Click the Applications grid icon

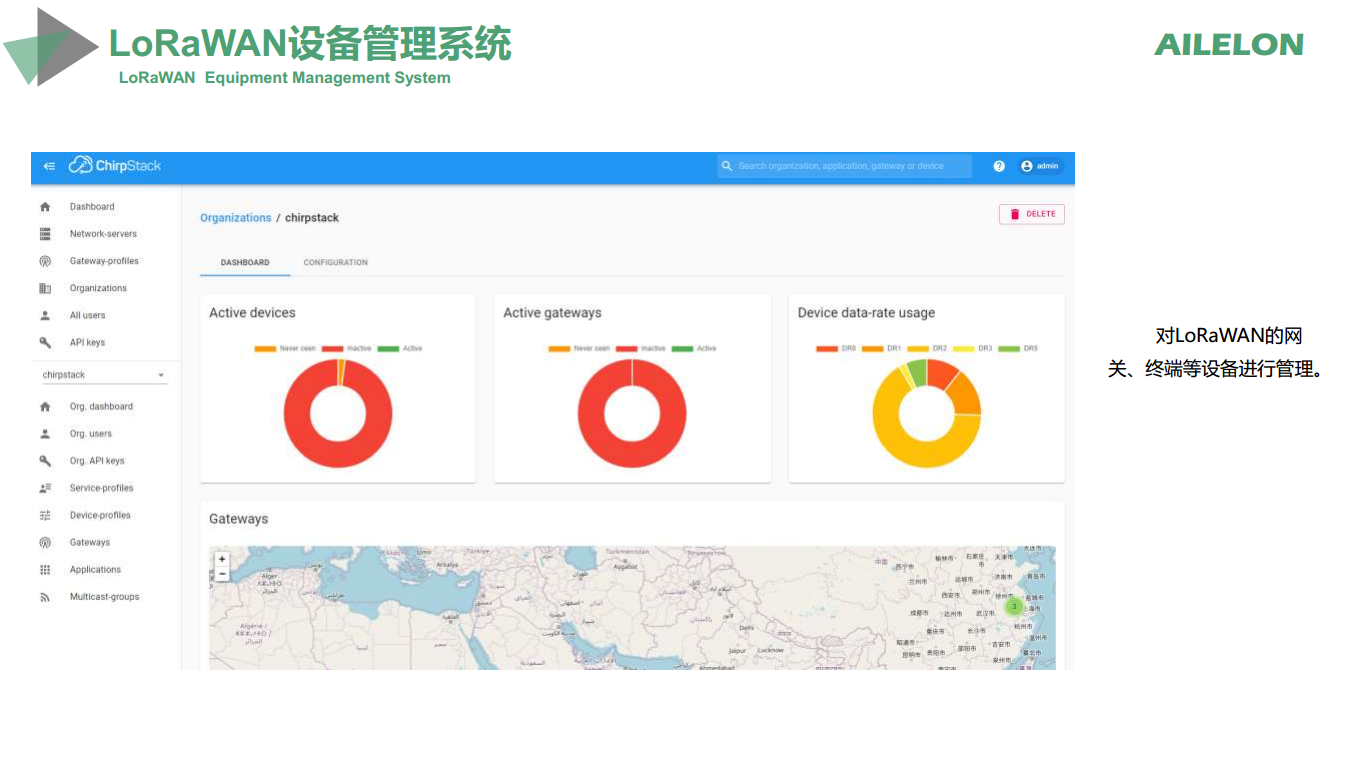[45, 570]
